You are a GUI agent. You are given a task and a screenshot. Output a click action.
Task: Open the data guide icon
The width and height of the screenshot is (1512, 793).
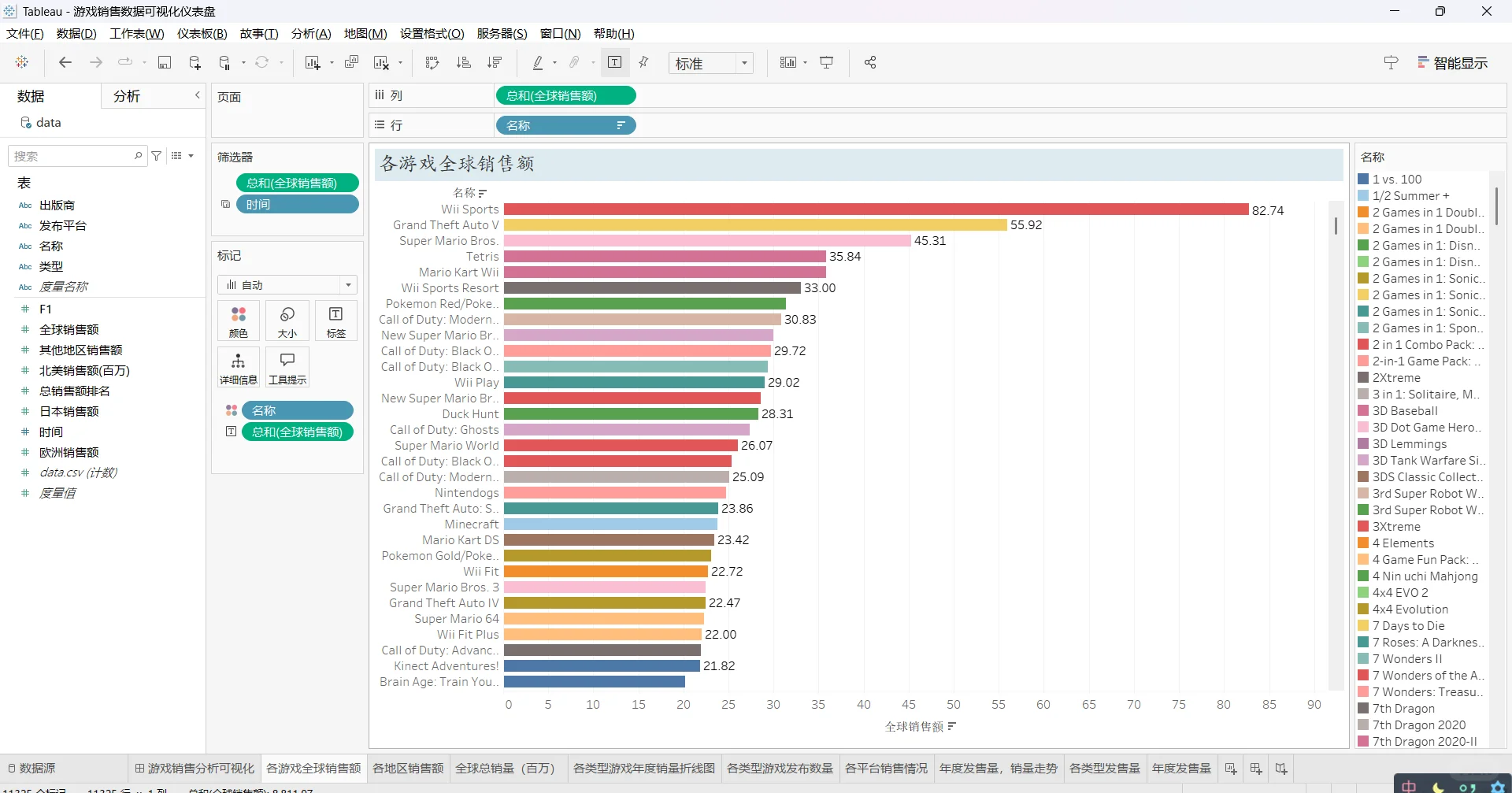tap(1391, 62)
